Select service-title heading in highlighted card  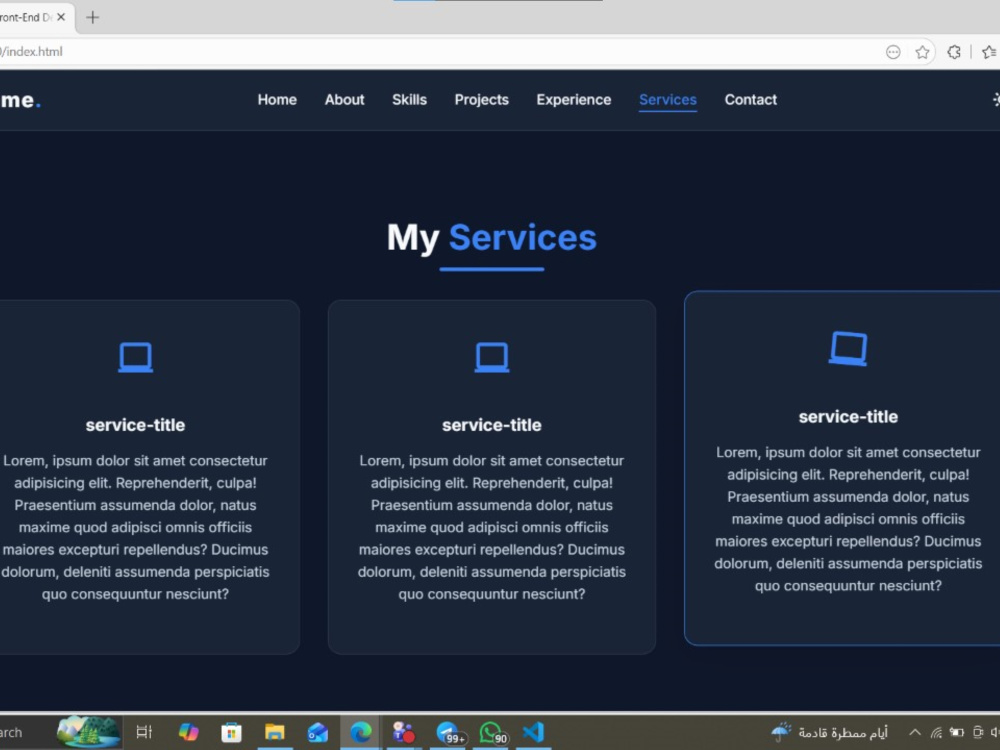[x=848, y=416]
